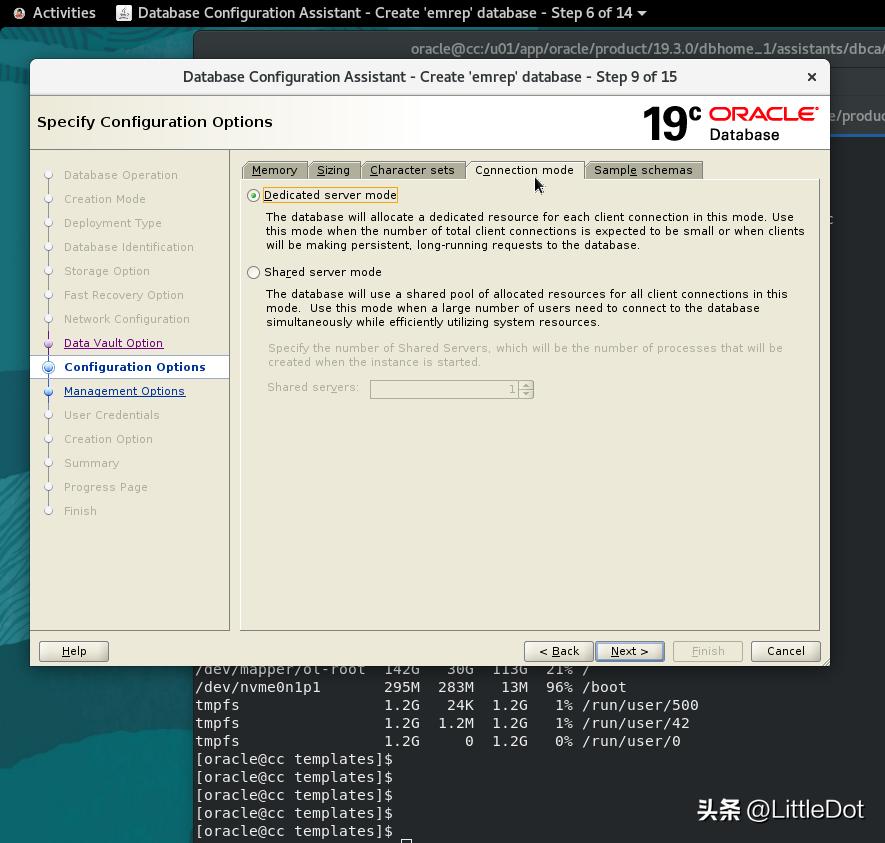
Task: Click the Management Options step bullet icon
Action: click(x=49, y=392)
